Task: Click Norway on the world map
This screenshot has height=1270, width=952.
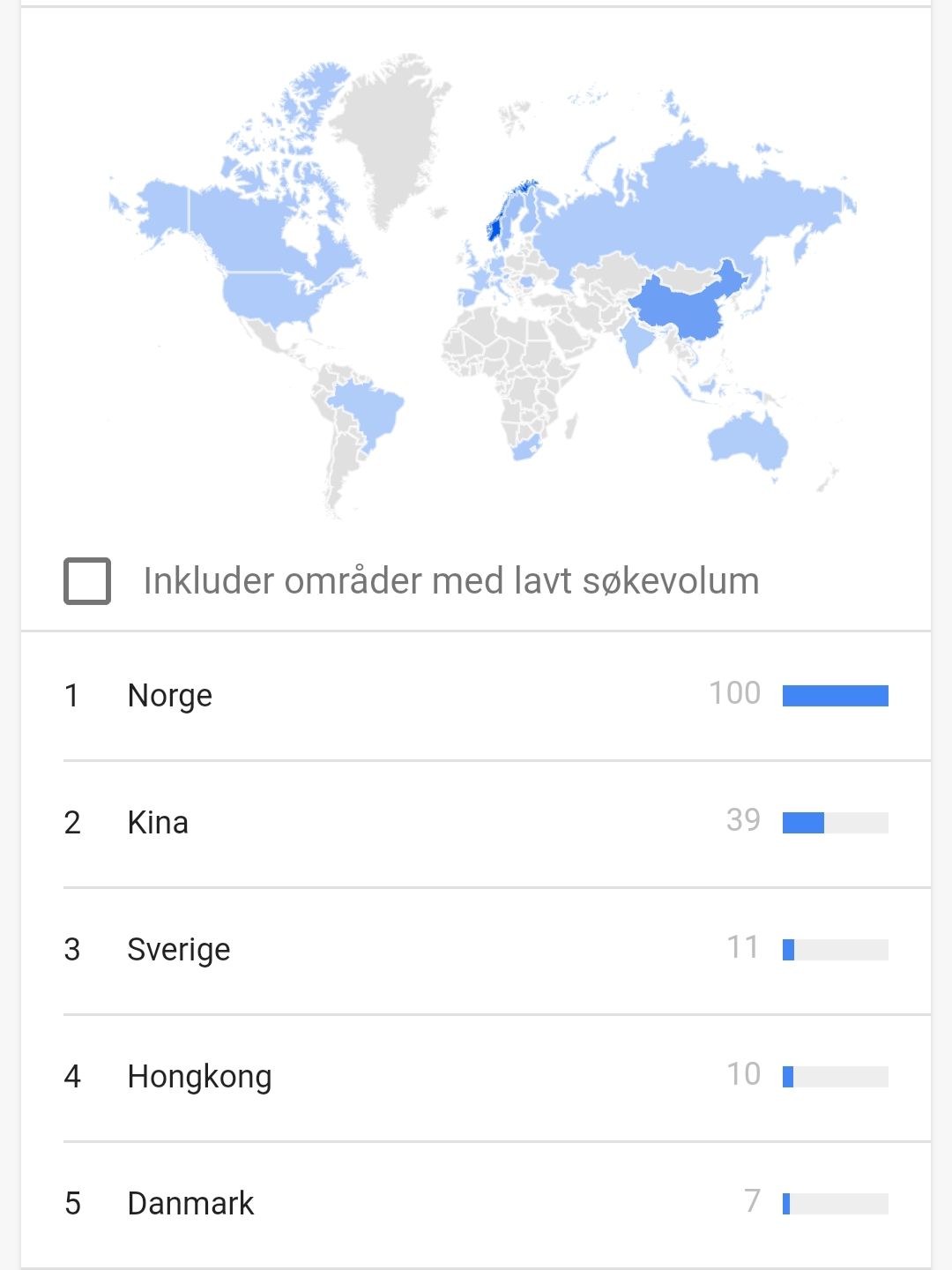Action: click(x=496, y=227)
